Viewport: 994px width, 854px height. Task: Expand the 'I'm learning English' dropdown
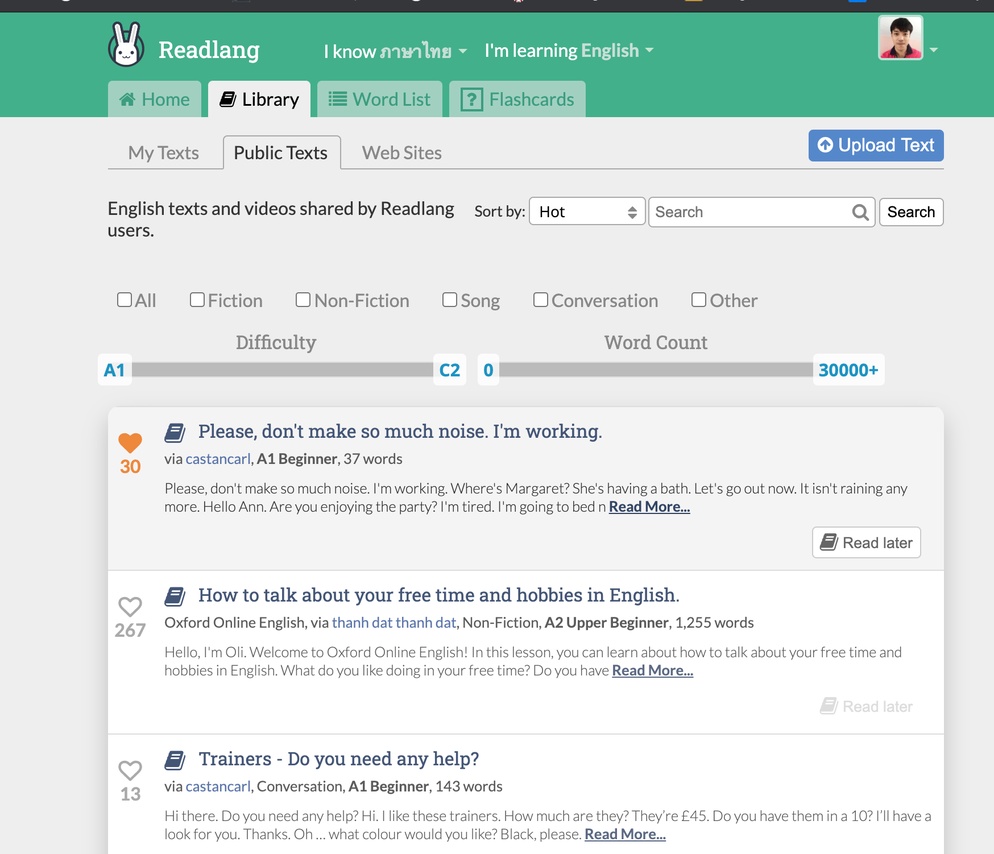pyautogui.click(x=569, y=51)
